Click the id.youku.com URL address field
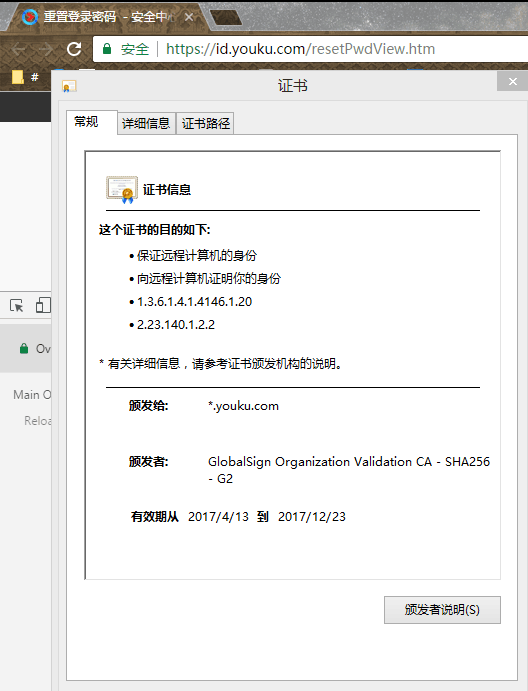528x691 pixels. 301,48
